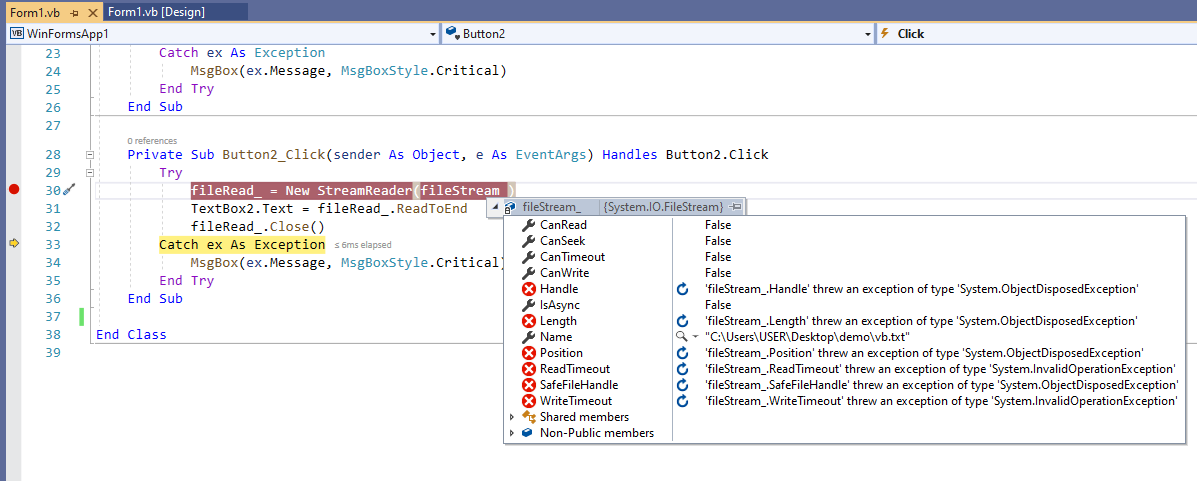1197x481 pixels.
Task: Close the Form1.vb tab
Action: (x=92, y=13)
